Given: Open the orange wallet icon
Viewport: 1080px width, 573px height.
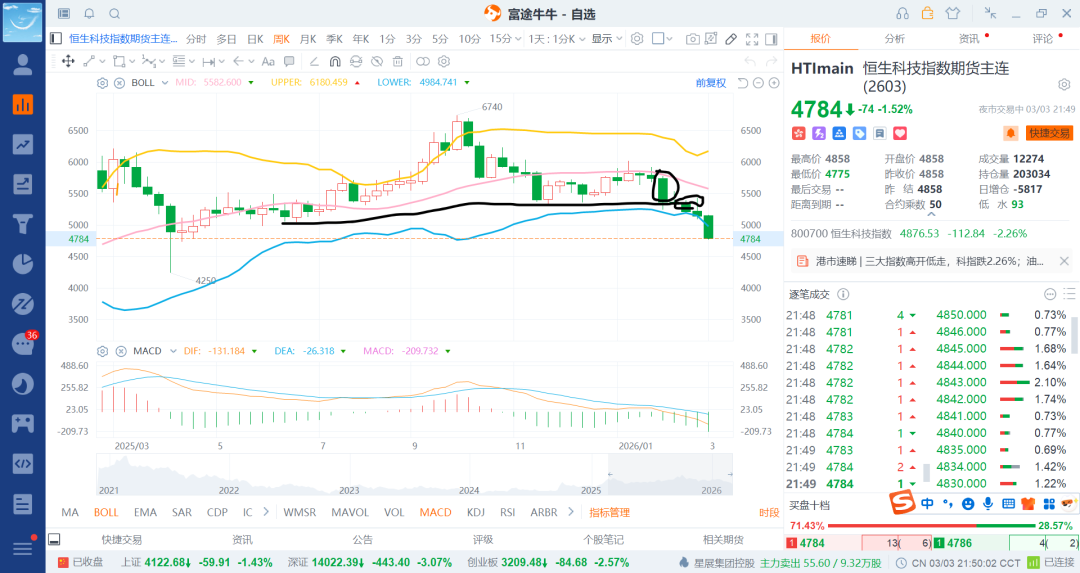Looking at the screenshot, I should coord(928,14).
